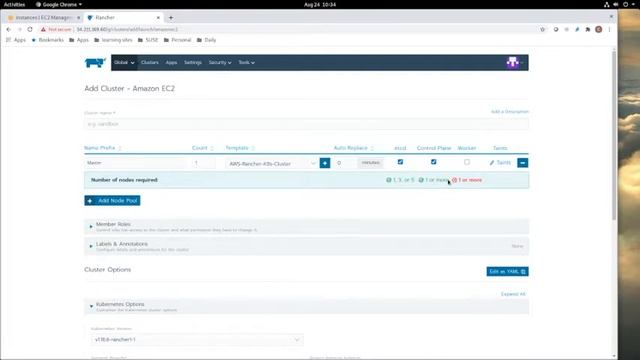Select the Rancher browser tab

point(124,18)
